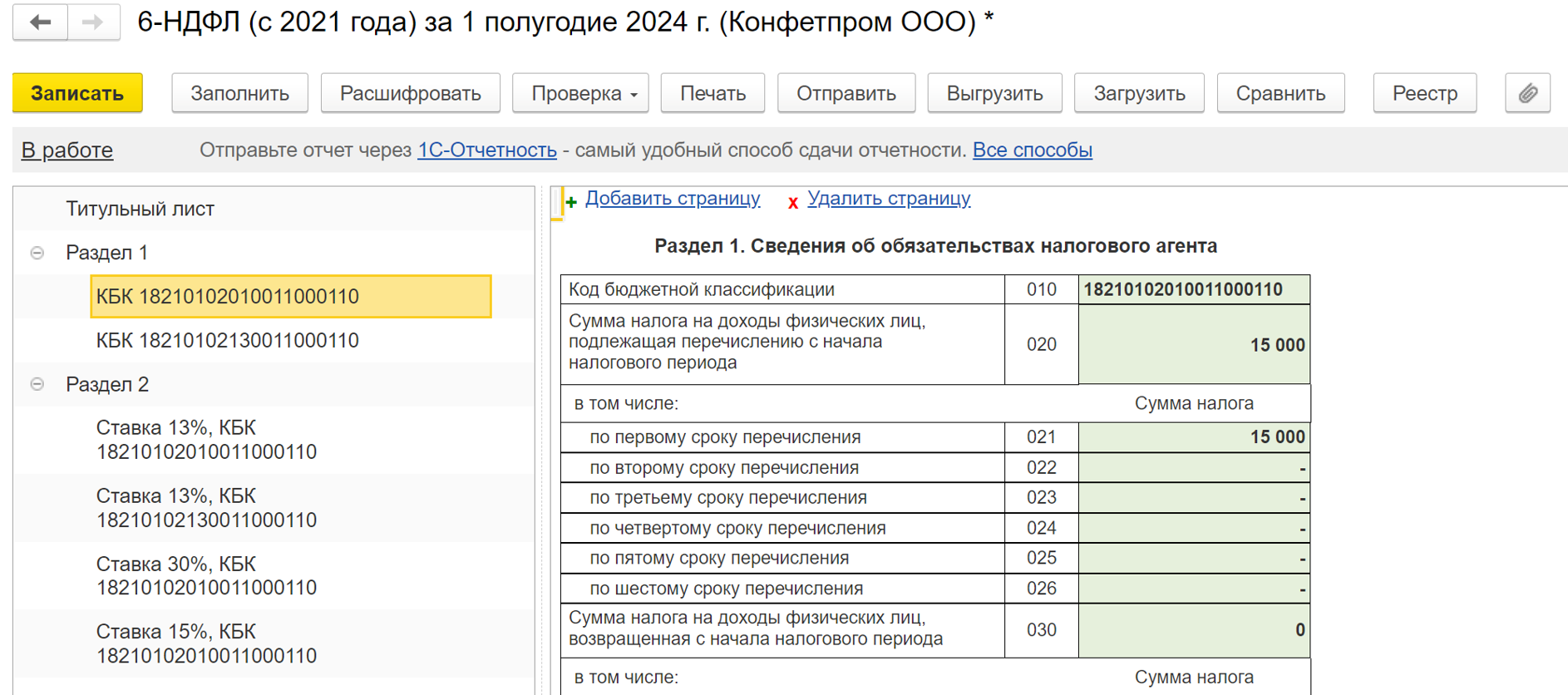Click the line 030 returned tax field

(x=1194, y=630)
